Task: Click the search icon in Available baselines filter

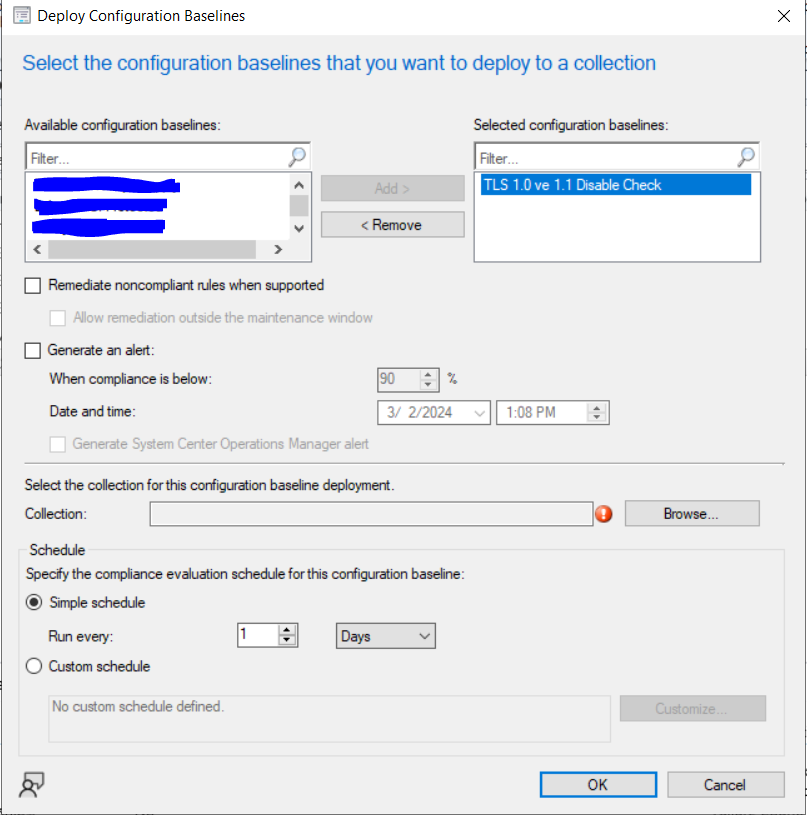Action: click(x=297, y=157)
